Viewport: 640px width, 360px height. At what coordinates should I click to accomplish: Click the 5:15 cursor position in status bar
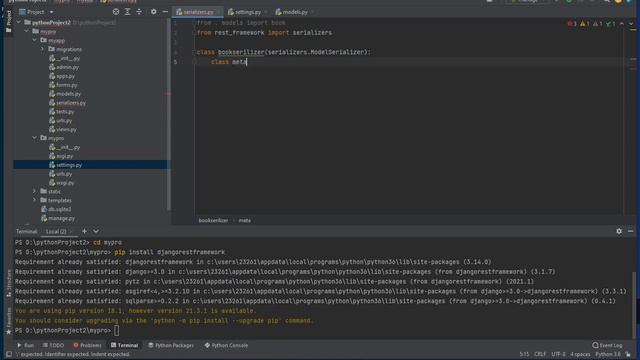coord(524,354)
